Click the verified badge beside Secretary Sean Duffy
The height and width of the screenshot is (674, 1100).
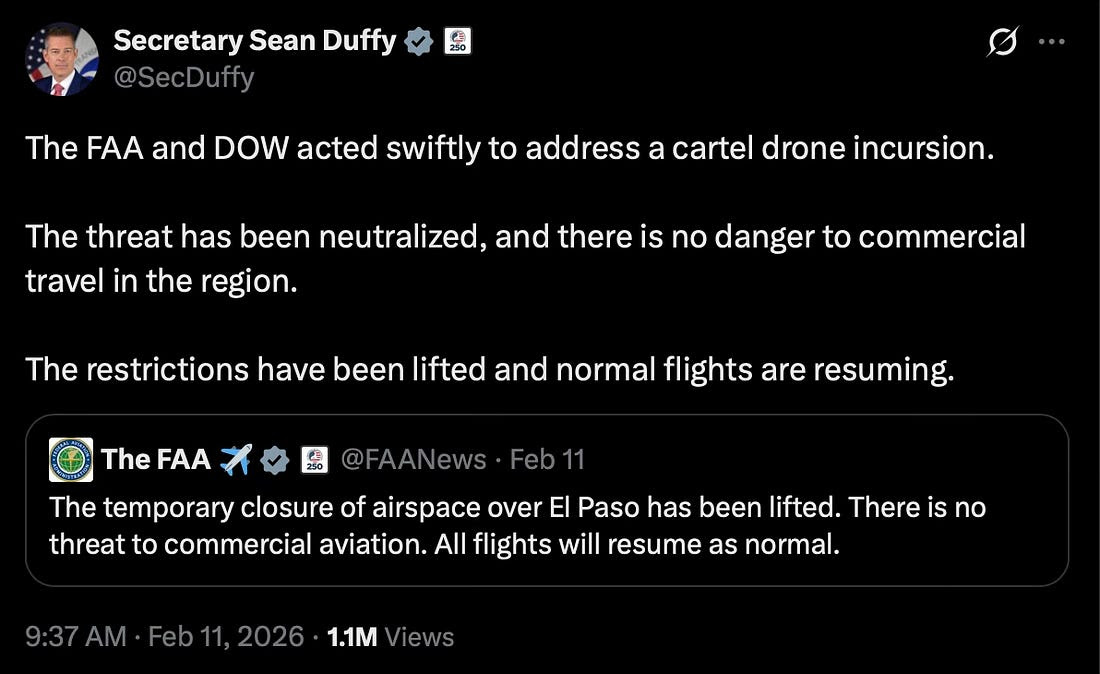click(x=418, y=41)
